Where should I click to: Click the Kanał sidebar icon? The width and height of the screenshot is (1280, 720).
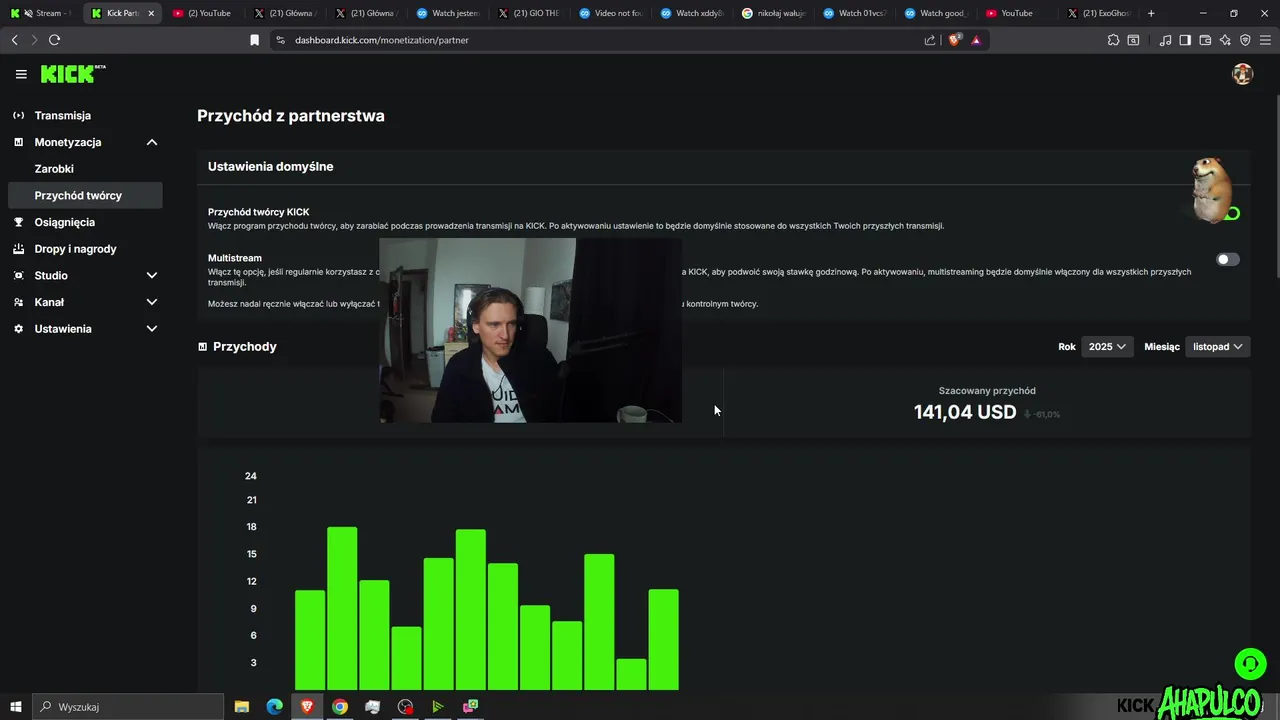pyautogui.click(x=18, y=302)
